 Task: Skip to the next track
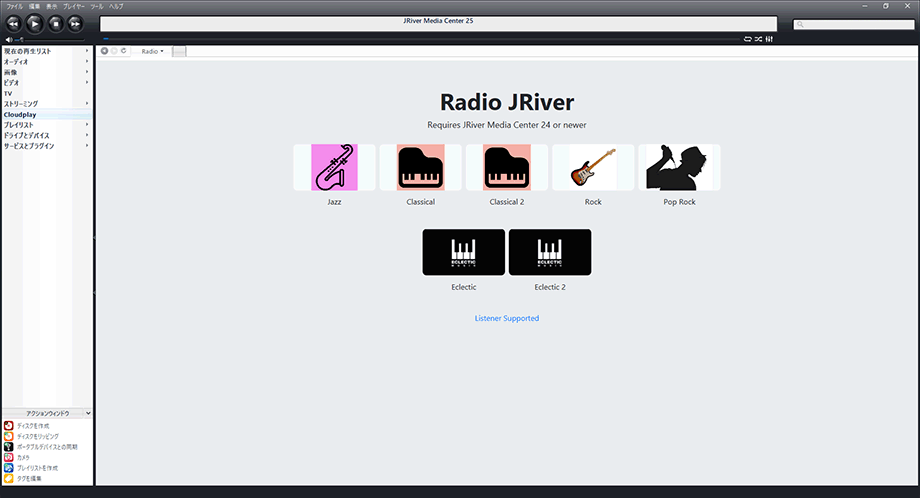75,23
